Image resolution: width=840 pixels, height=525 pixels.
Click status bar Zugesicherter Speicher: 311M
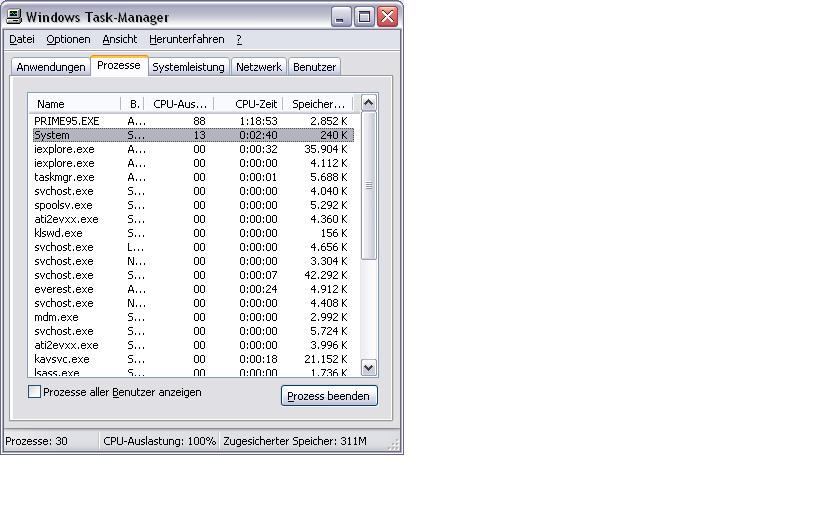pos(295,441)
